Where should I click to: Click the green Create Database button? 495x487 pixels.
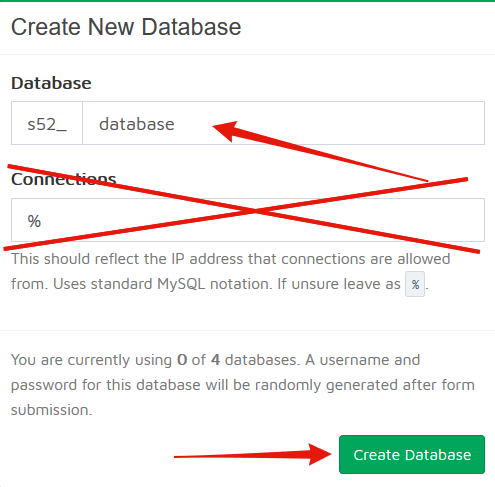412,454
